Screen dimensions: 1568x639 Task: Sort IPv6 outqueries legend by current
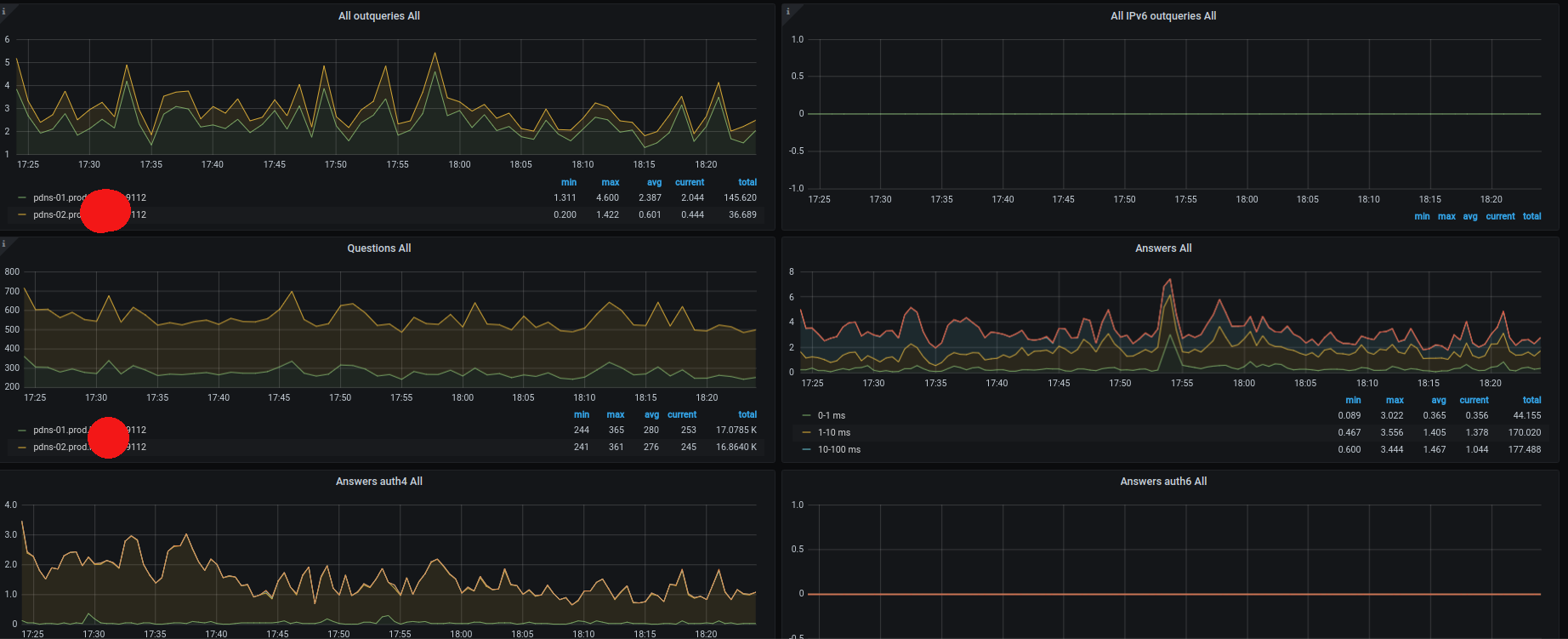point(1501,216)
